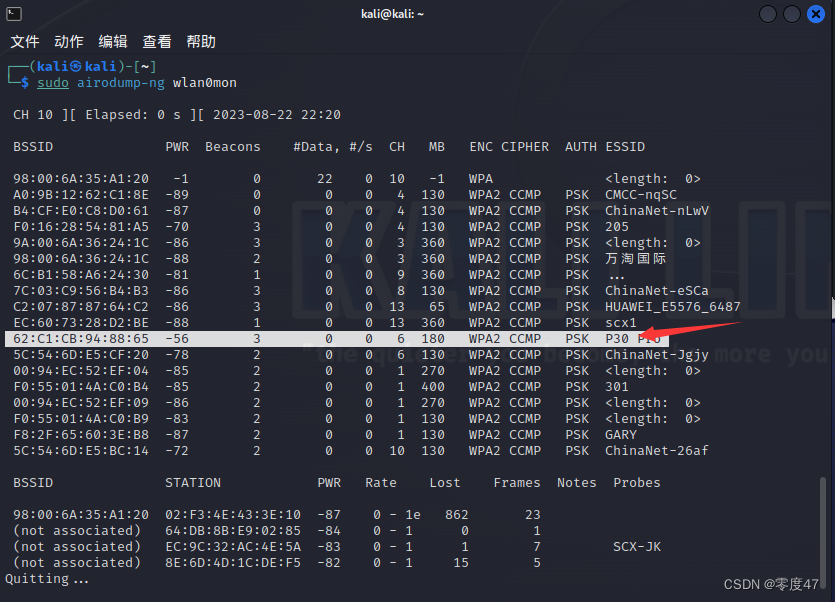The width and height of the screenshot is (835, 602).
Task: Select highlighted BSSID 62:C1:CB:94:88:65
Action: coord(81,338)
